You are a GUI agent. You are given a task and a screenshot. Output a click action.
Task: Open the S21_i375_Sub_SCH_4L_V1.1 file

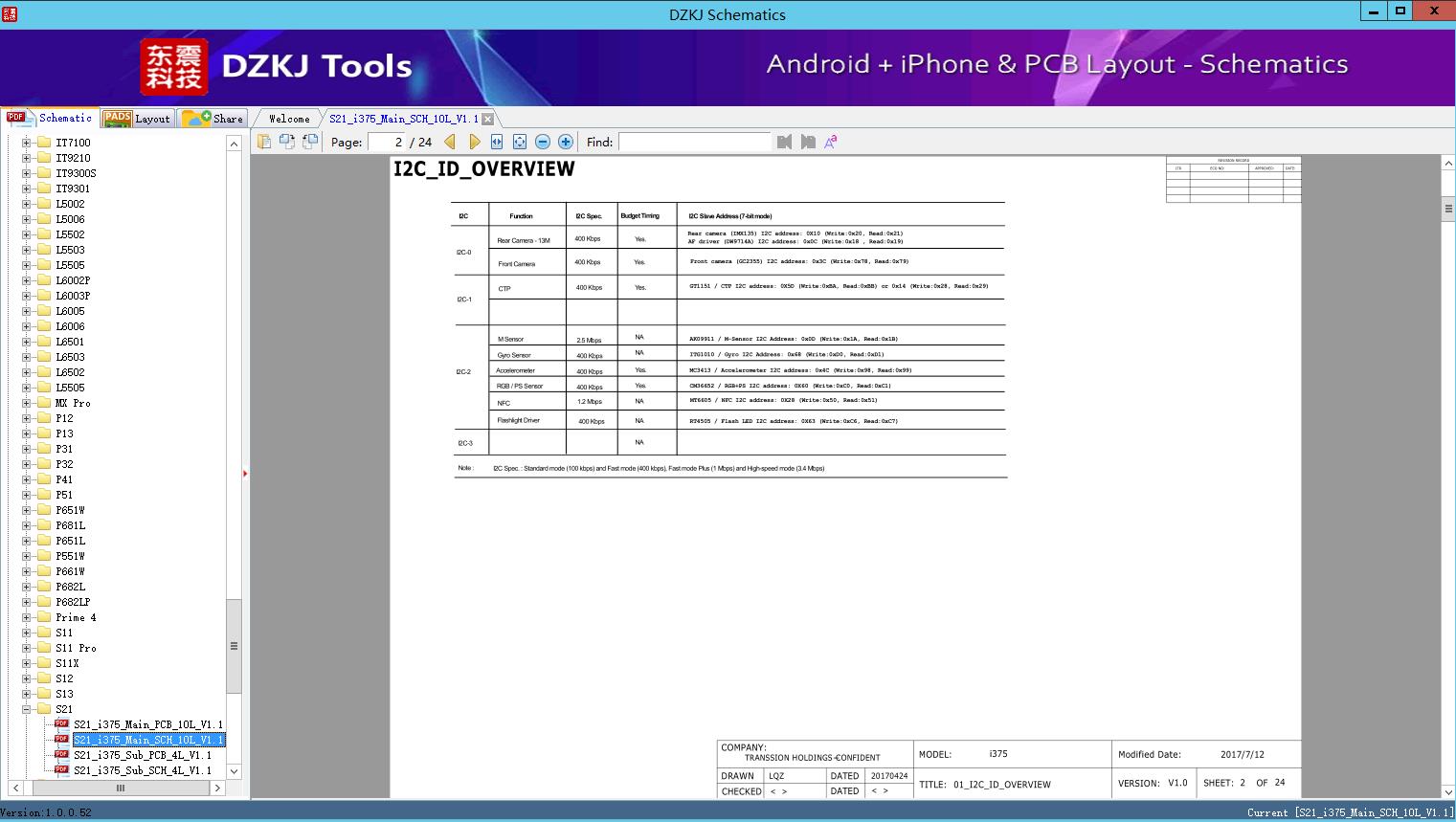143,770
